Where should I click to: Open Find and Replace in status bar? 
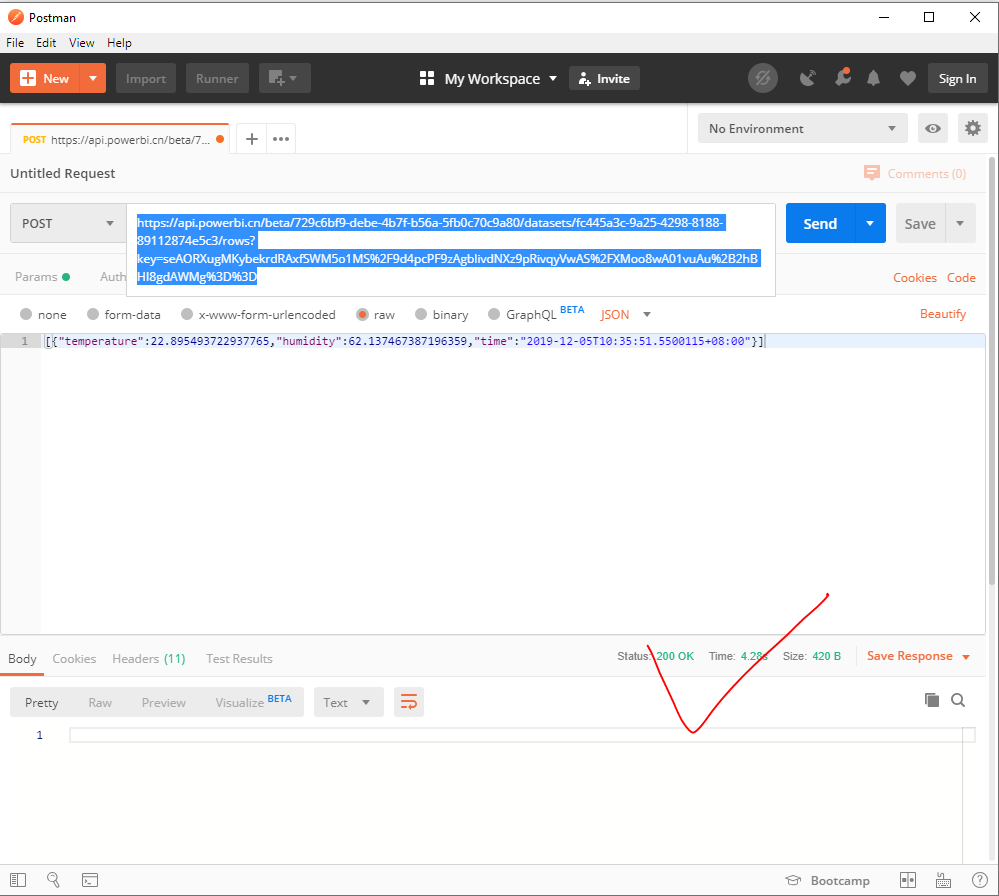click(x=54, y=880)
